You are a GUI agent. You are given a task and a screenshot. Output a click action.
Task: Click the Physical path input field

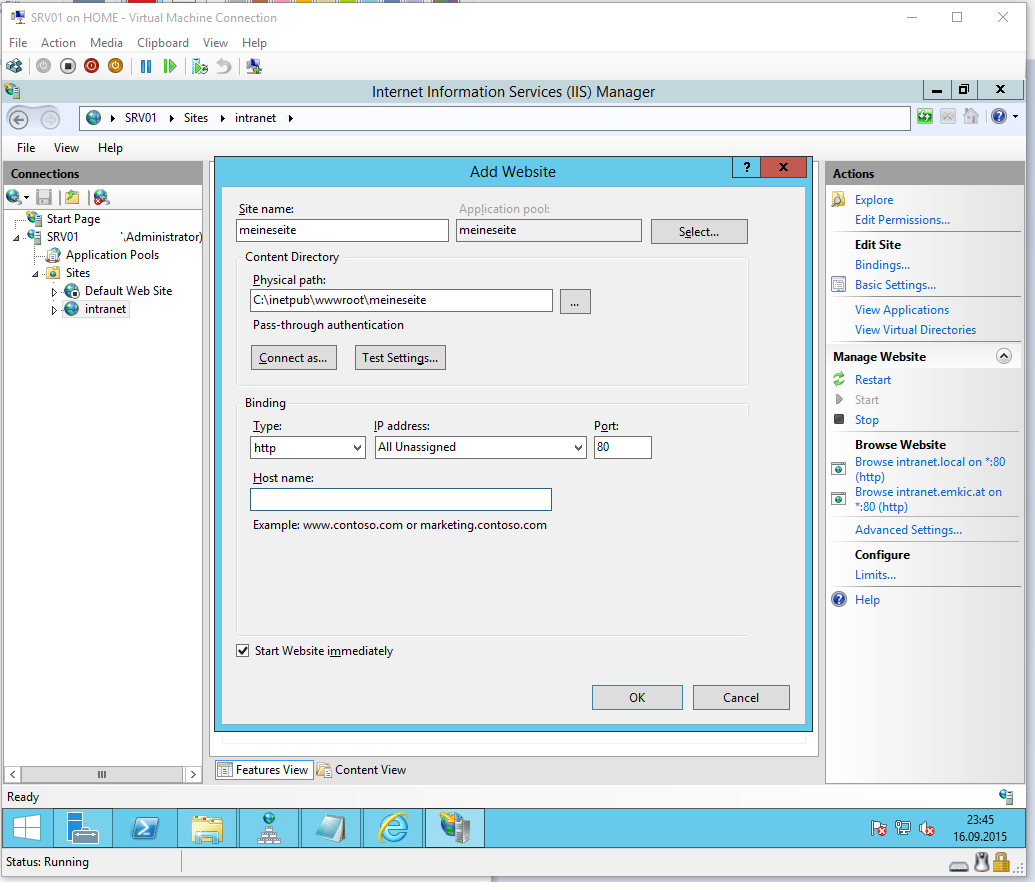(x=401, y=300)
